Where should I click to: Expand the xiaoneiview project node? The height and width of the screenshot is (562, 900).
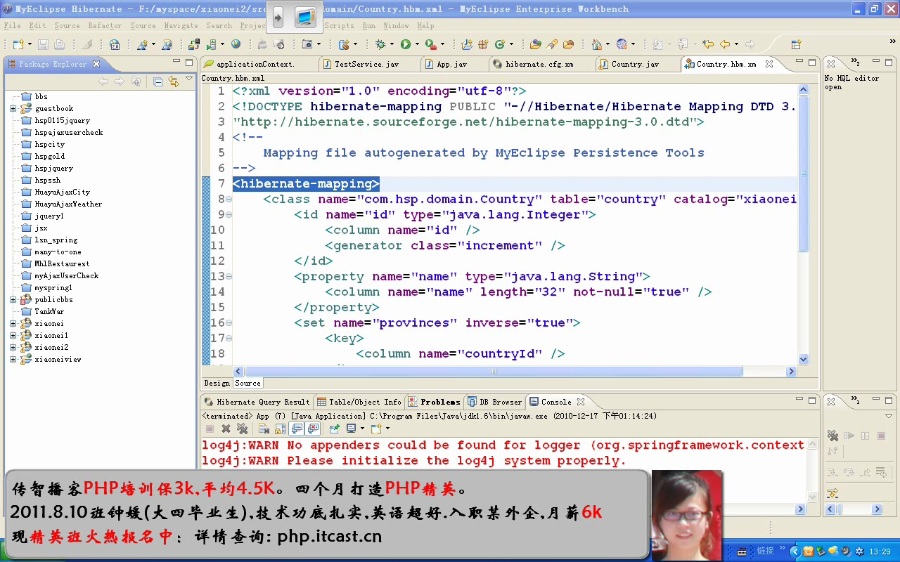[x=13, y=359]
